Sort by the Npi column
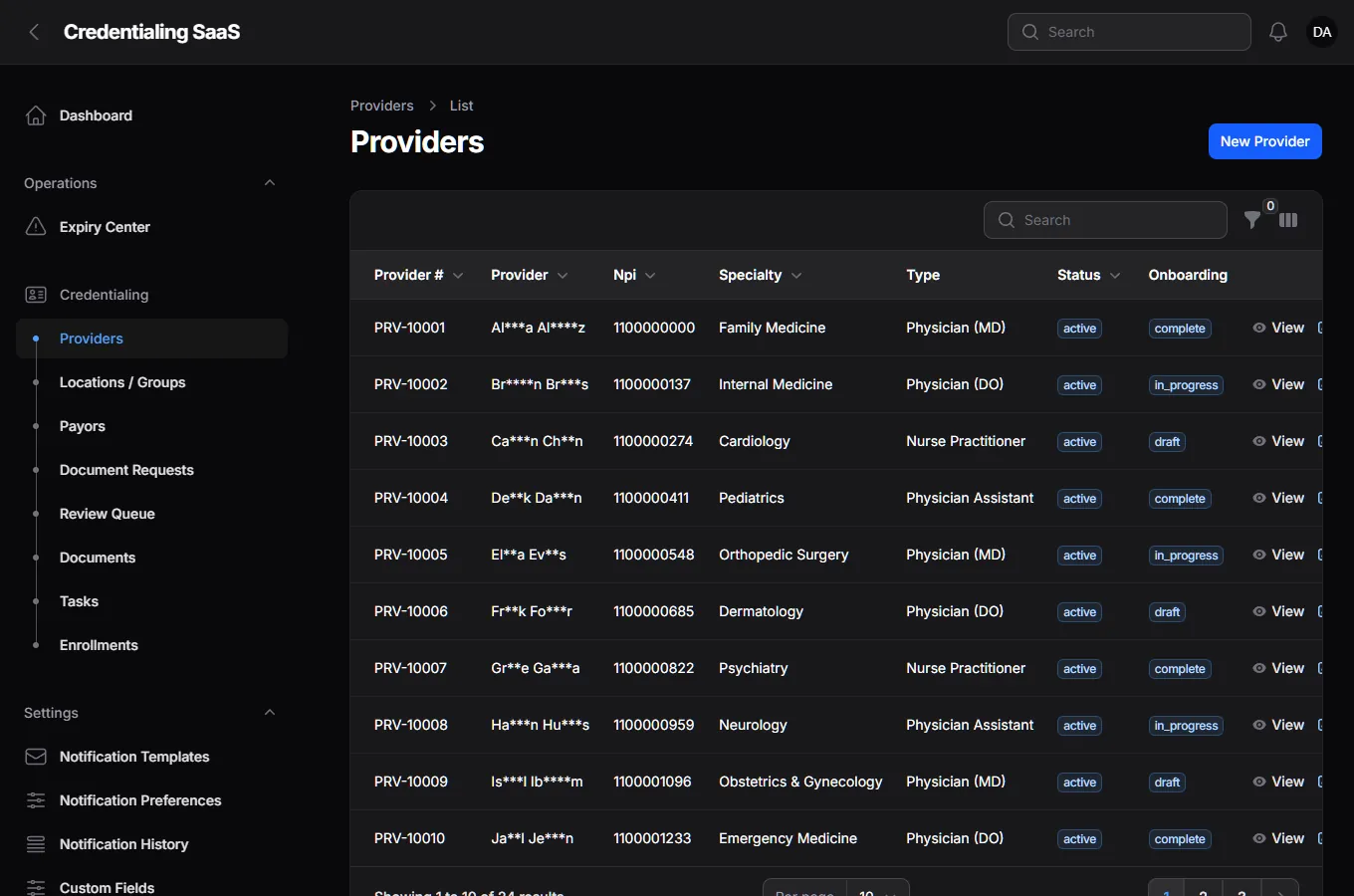This screenshot has width=1354, height=896. (x=634, y=275)
